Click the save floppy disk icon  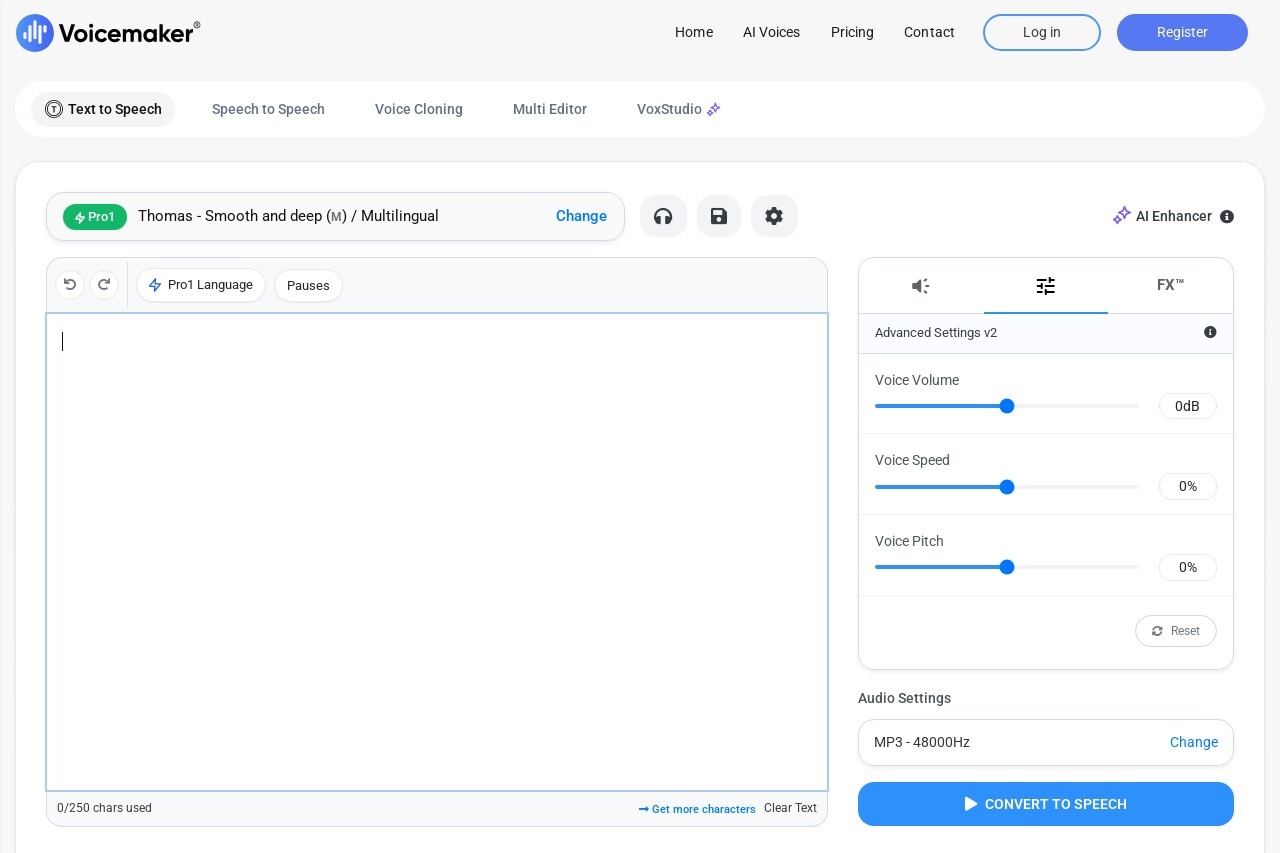click(719, 216)
